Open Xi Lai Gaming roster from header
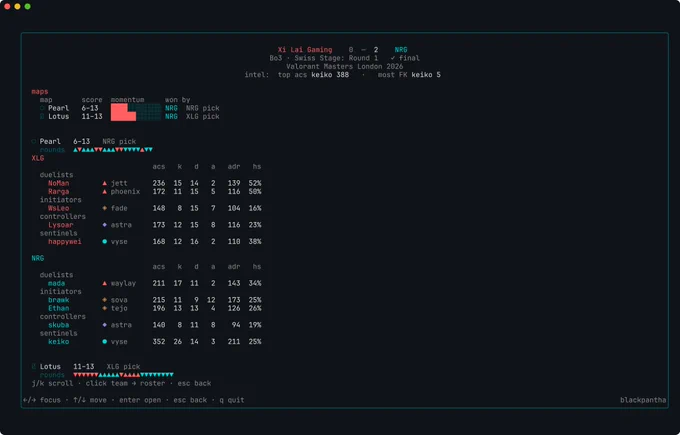The width and height of the screenshot is (680, 435). 305,49
